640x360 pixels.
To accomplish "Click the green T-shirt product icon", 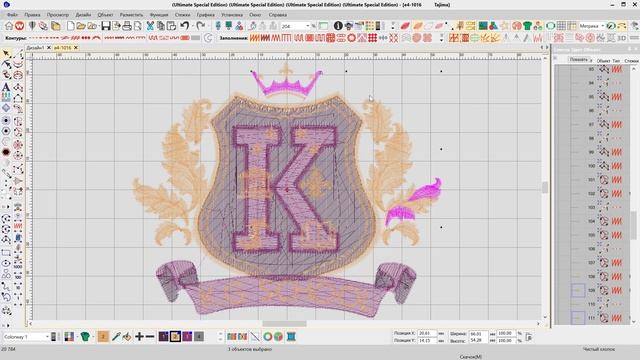I will [x=527, y=26].
